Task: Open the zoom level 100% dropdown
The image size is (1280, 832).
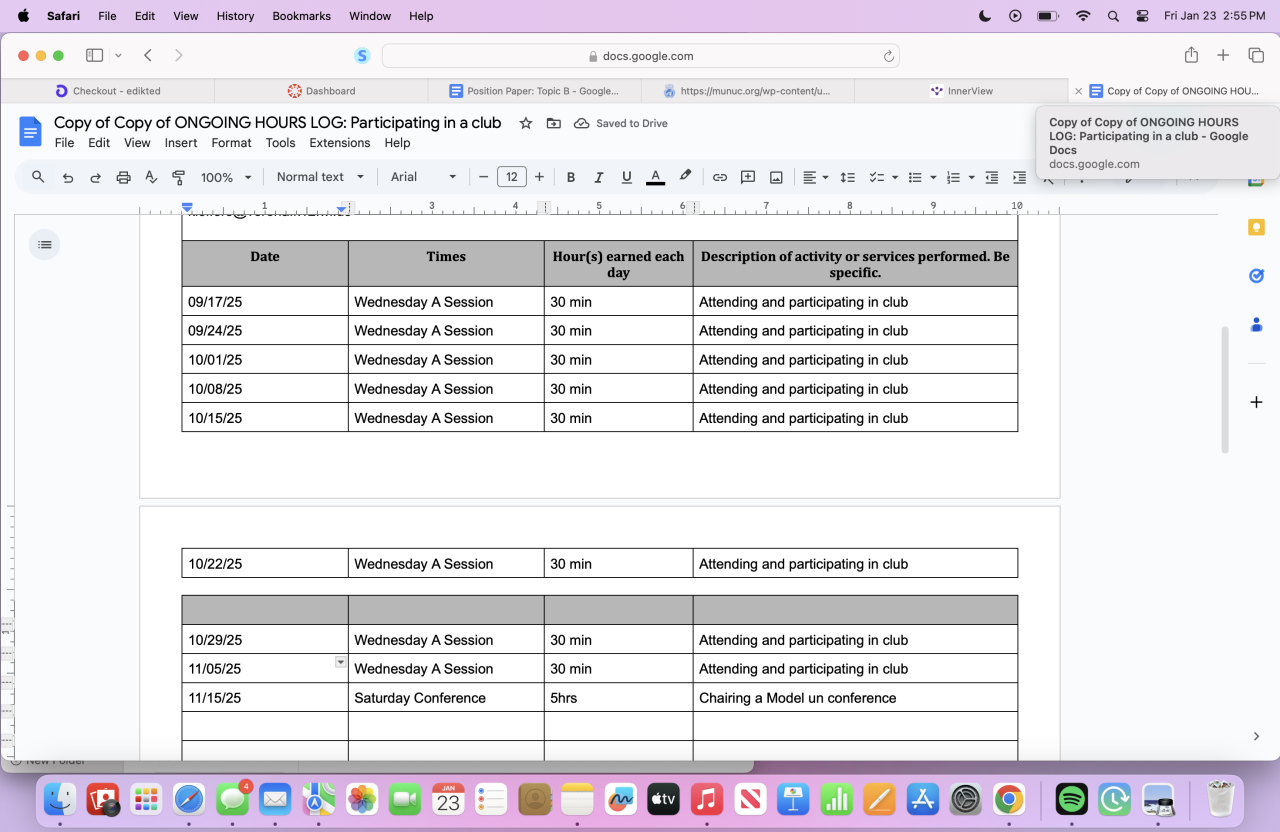Action: (225, 177)
